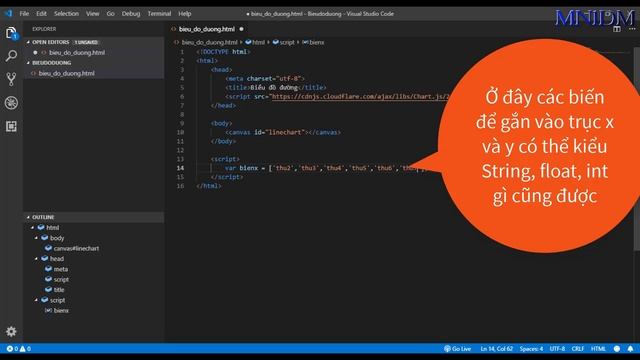Collapse the head node in Outline

click(x=36, y=258)
